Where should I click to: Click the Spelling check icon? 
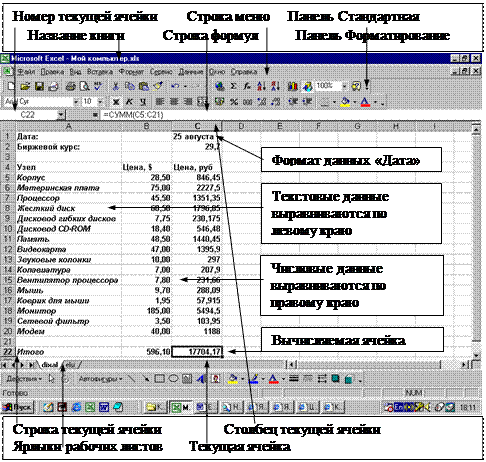[98, 86]
